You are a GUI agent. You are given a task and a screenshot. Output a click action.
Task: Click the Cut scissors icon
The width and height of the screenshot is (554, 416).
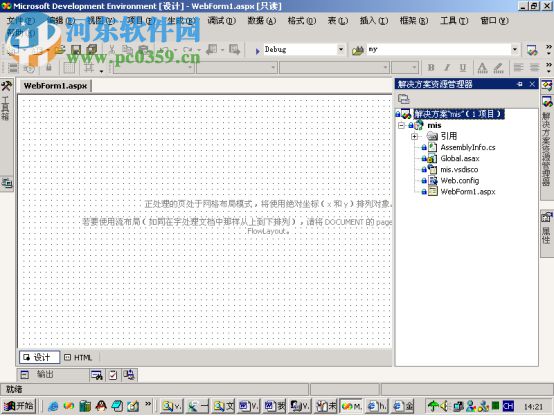point(112,50)
